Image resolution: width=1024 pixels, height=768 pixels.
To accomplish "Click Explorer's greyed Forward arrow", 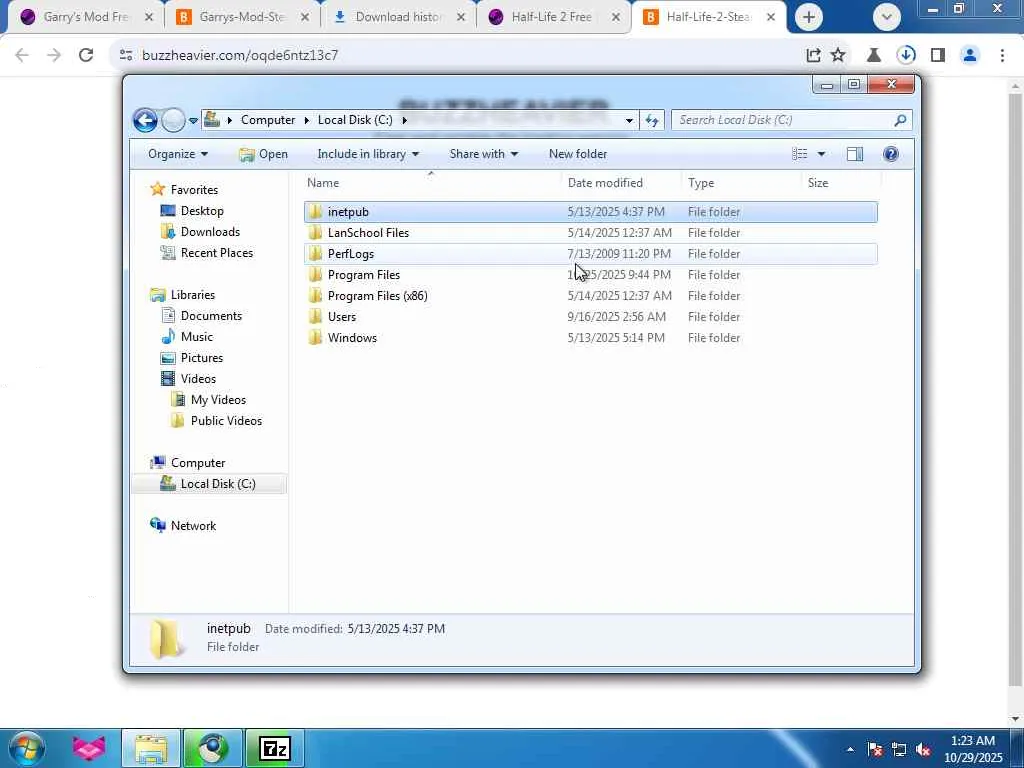I will (173, 120).
